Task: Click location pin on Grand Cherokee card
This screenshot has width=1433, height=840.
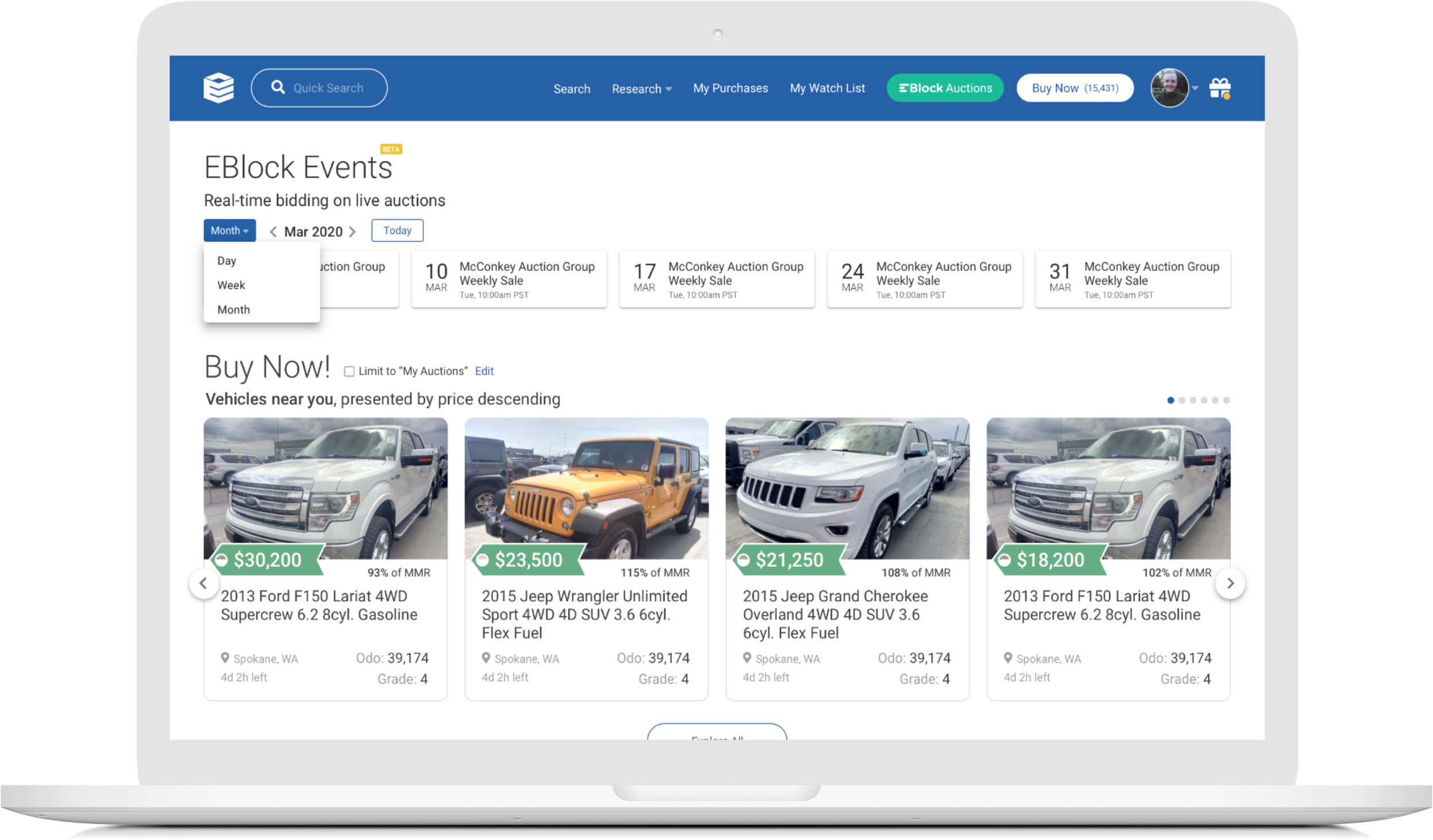Action: click(x=747, y=658)
